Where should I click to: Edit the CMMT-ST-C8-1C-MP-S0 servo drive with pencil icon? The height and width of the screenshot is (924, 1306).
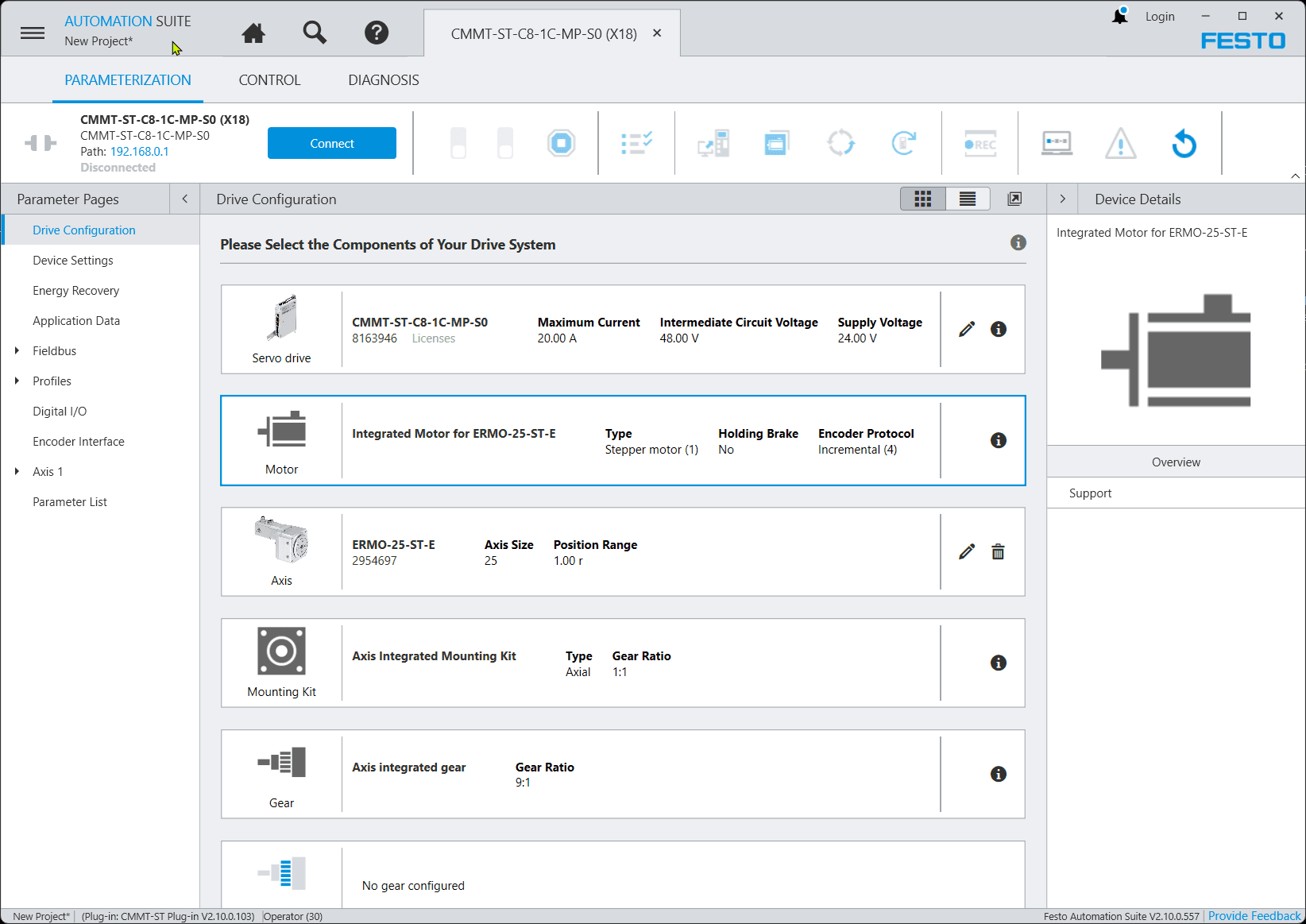click(966, 328)
